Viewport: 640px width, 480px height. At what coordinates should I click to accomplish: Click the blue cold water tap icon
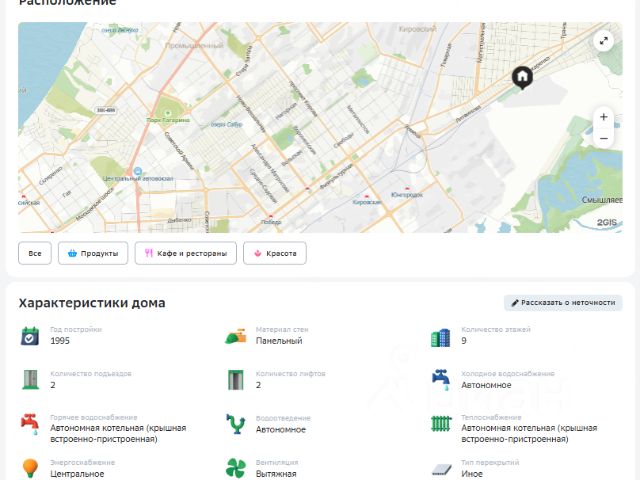click(441, 380)
